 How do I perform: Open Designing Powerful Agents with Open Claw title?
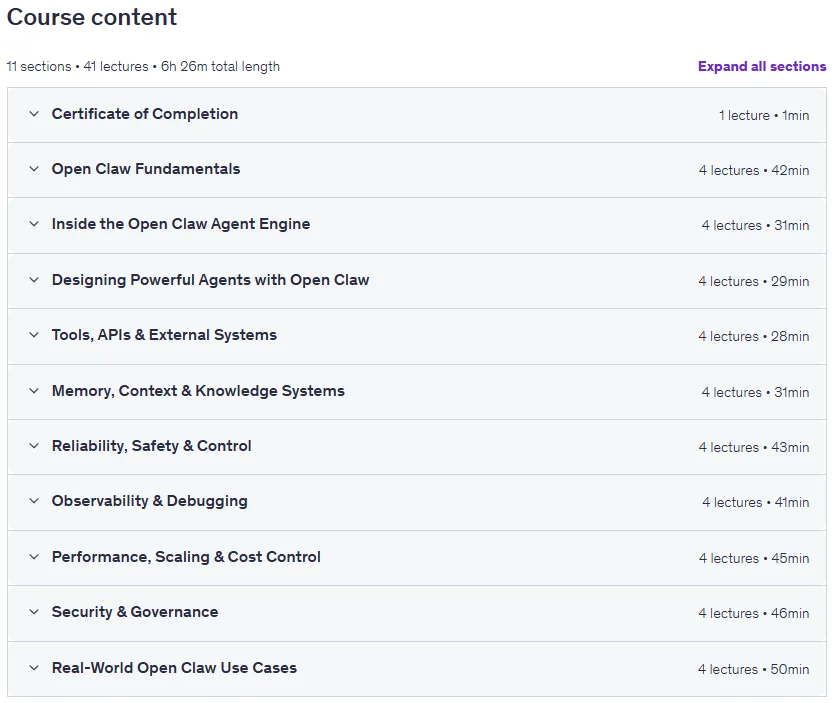tap(210, 280)
